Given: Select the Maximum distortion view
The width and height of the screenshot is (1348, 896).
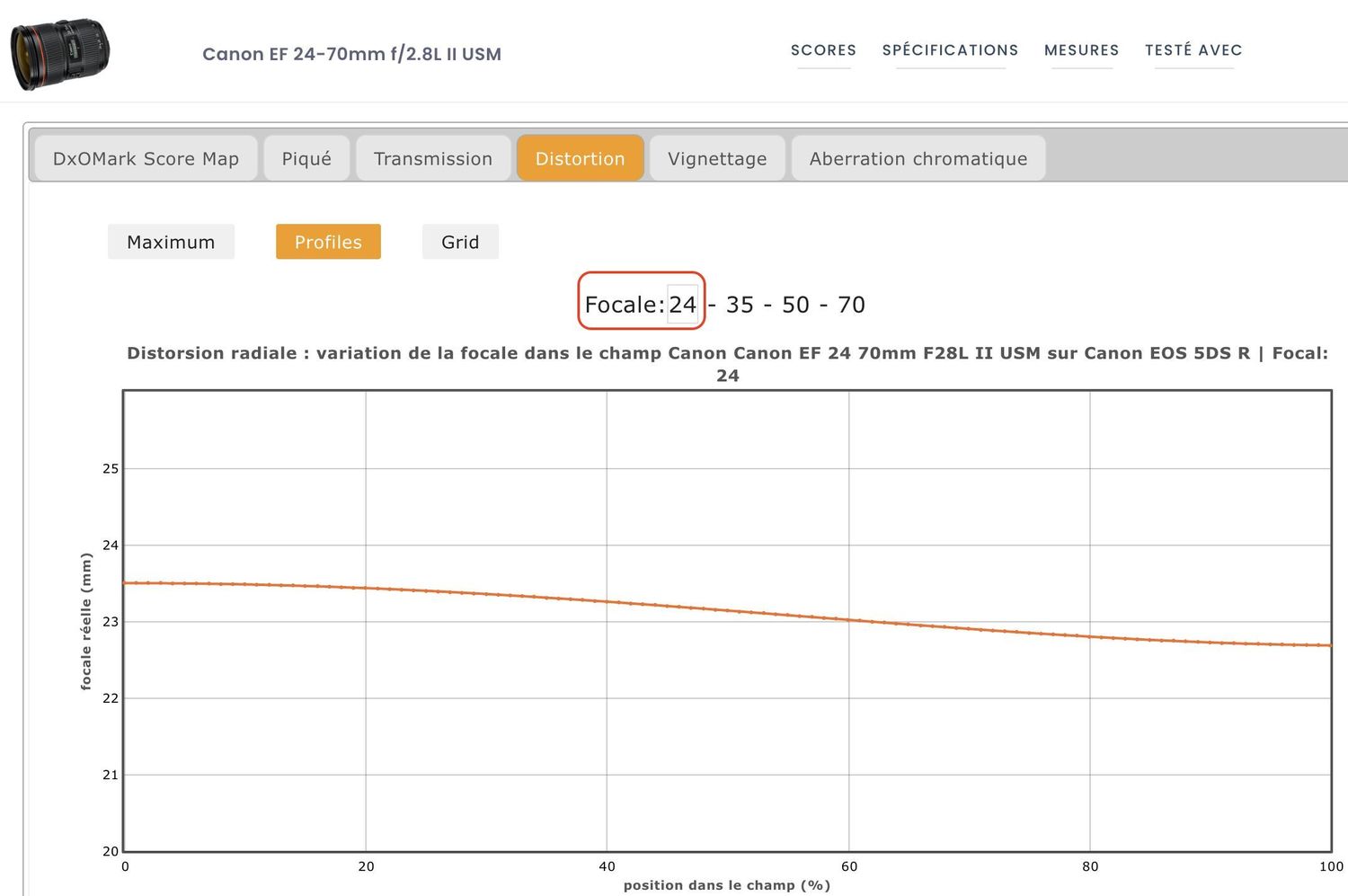Looking at the screenshot, I should [x=171, y=242].
